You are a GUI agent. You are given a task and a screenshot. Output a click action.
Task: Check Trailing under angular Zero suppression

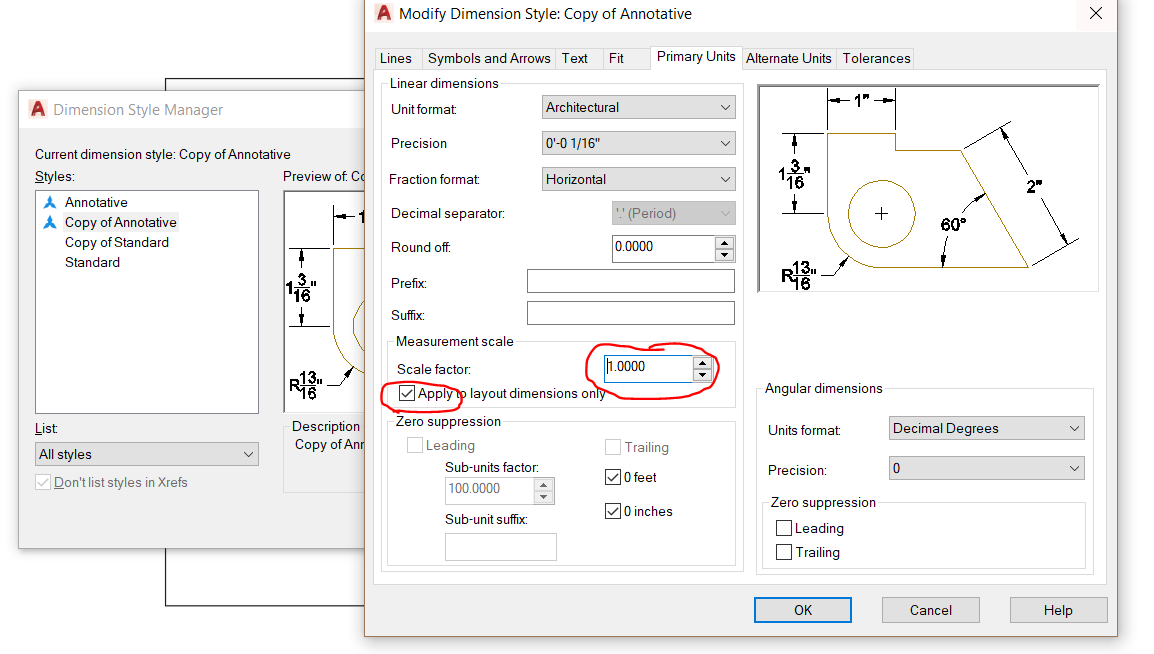[x=784, y=552]
